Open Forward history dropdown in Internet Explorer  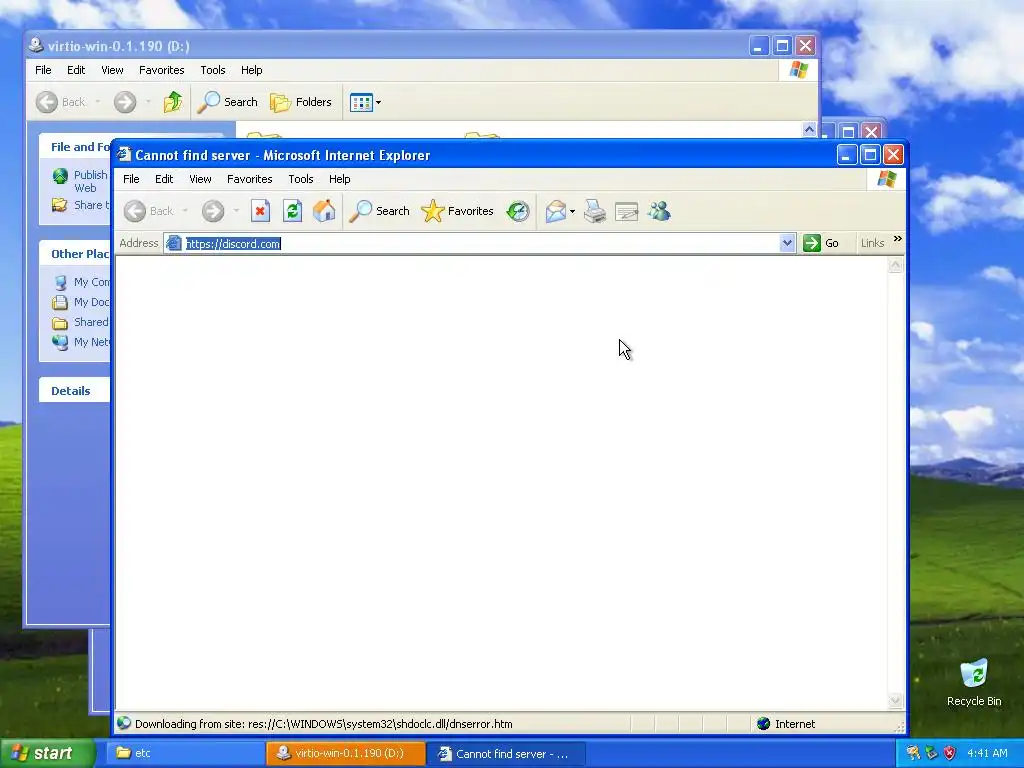(236, 211)
